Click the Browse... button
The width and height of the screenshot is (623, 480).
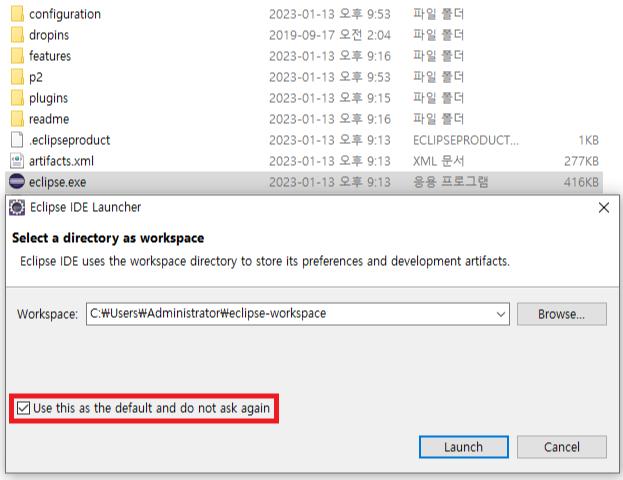click(x=561, y=314)
